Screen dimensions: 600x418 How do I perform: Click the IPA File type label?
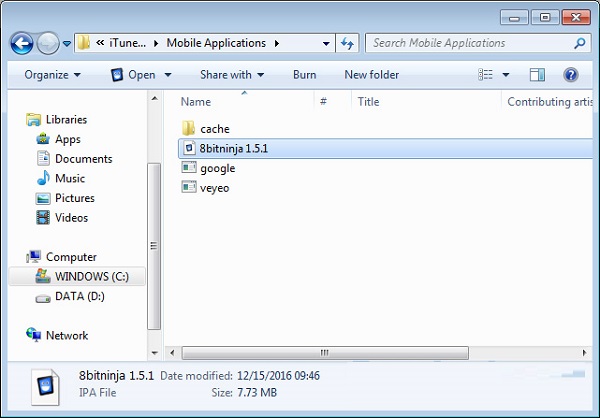98,393
